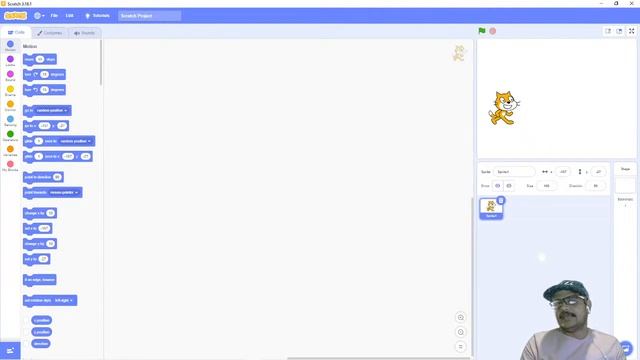Click the go to x y block
Viewport: 640px width, 360px height.
46,126
